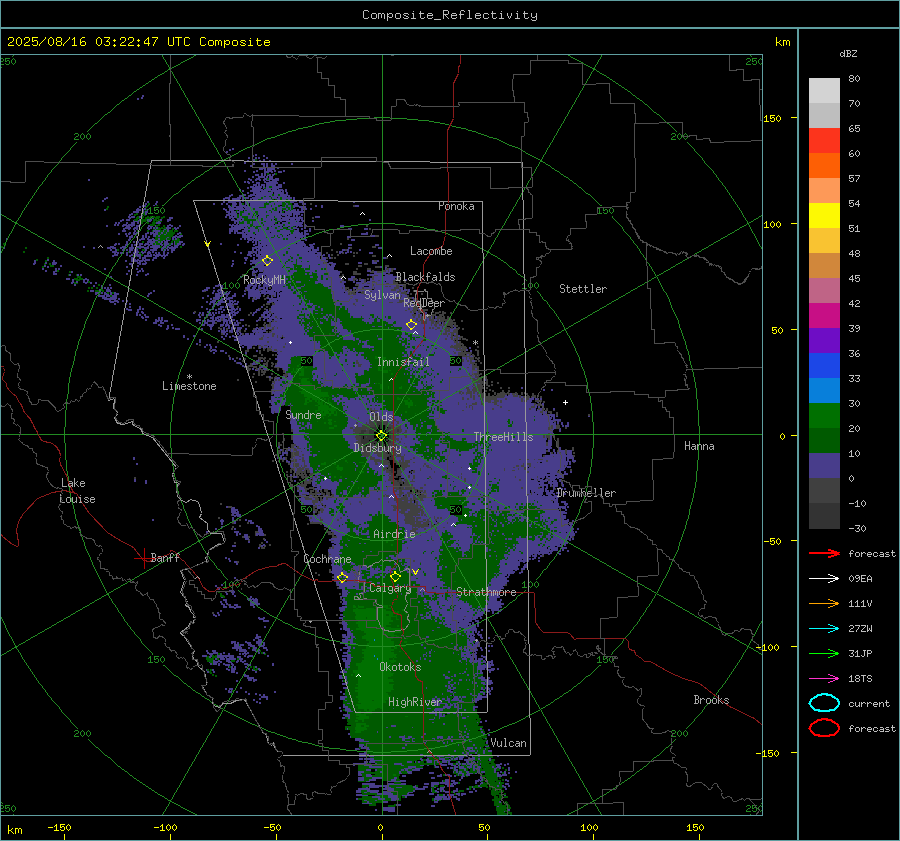900x841 pixels.
Task: Click the Drumheller label
Action: point(586,493)
